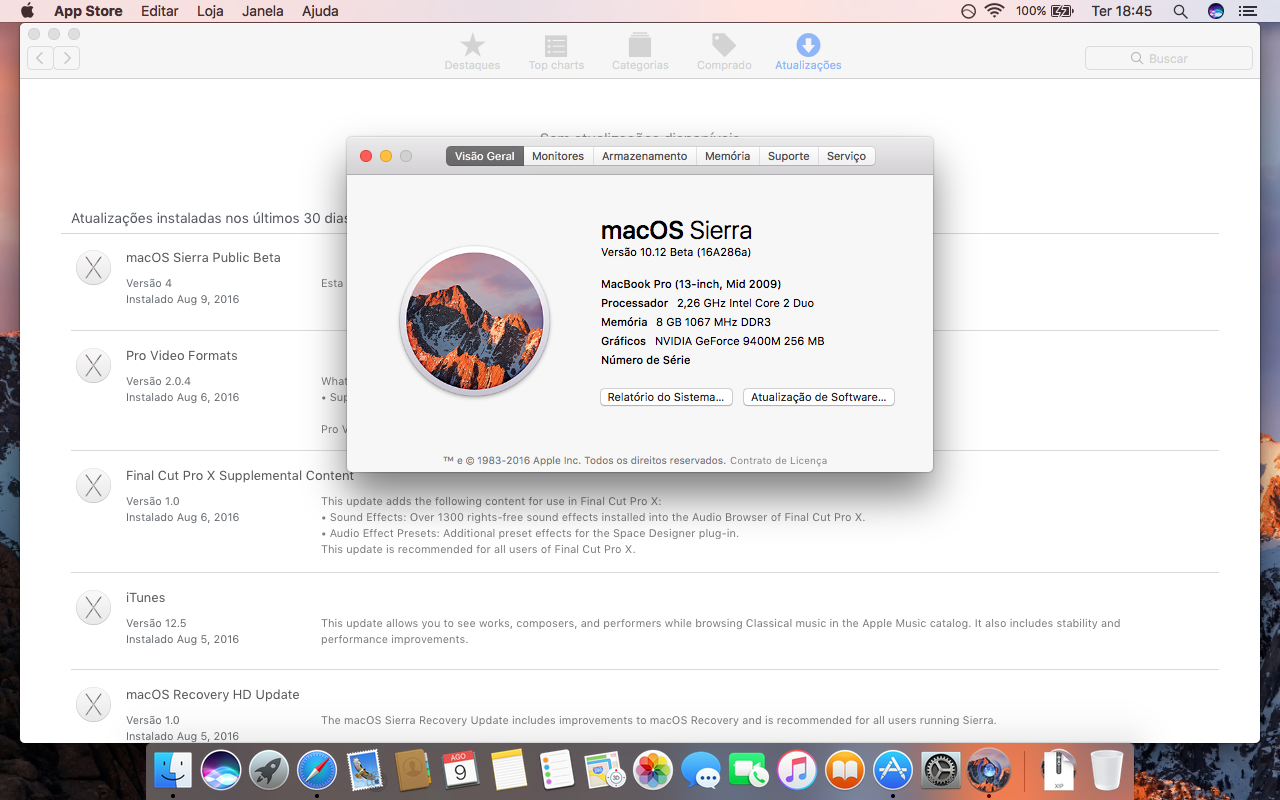Screen dimensions: 1280x800
Task: Click the Siri icon in the menu bar
Action: pos(1216,11)
